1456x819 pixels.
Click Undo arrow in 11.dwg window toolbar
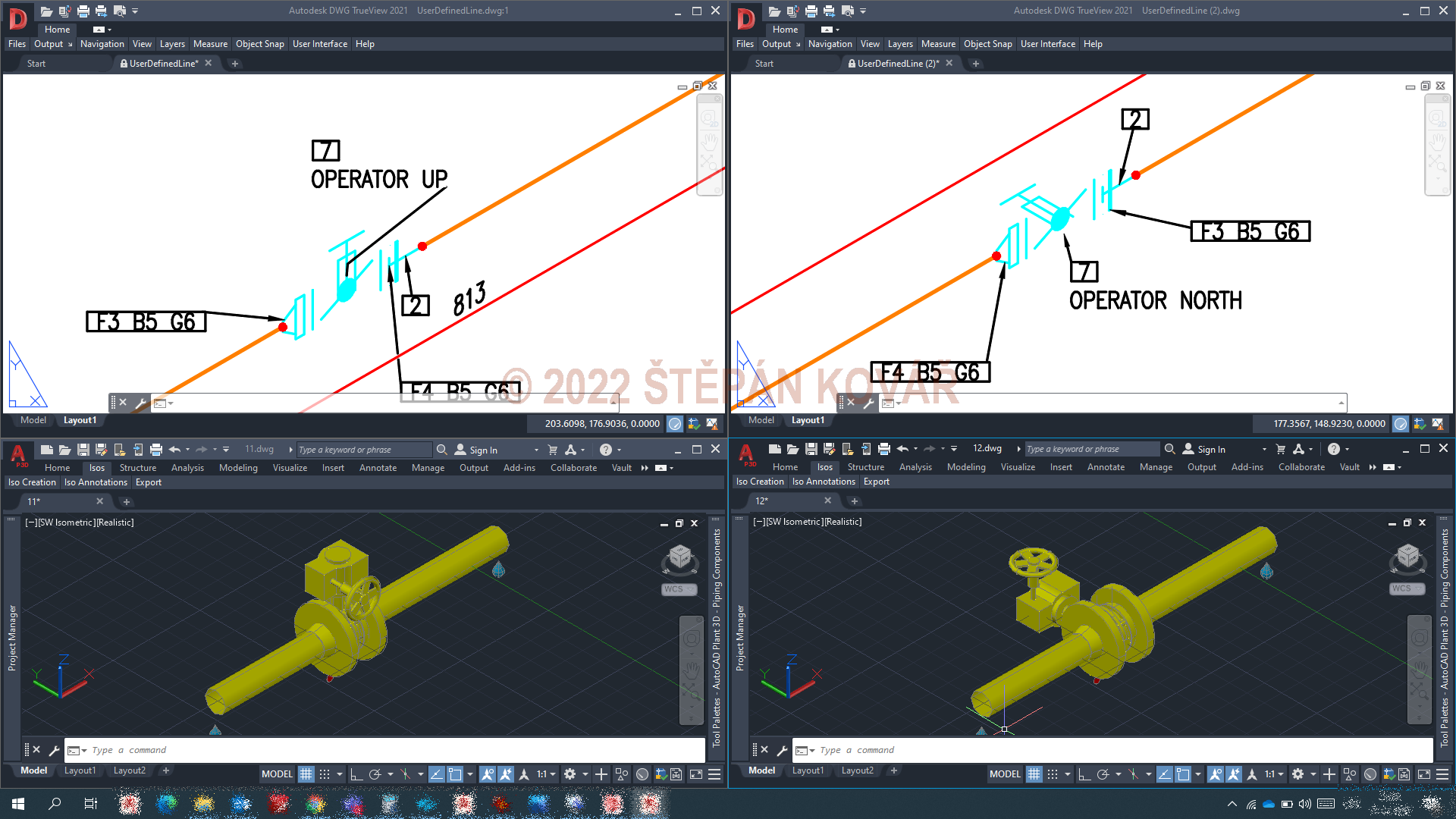click(175, 450)
